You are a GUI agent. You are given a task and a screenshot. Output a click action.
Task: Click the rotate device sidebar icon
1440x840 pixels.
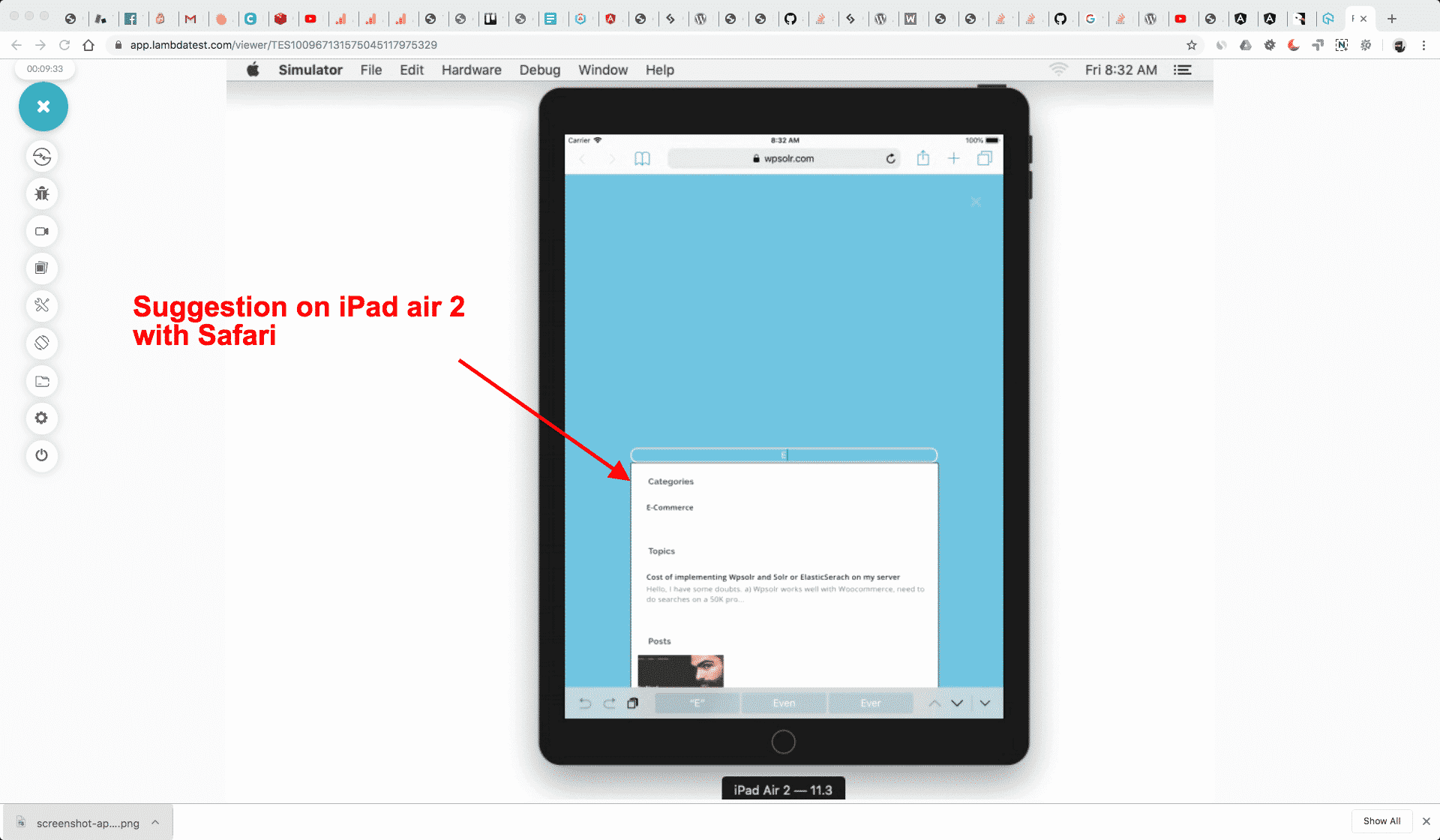point(42,343)
